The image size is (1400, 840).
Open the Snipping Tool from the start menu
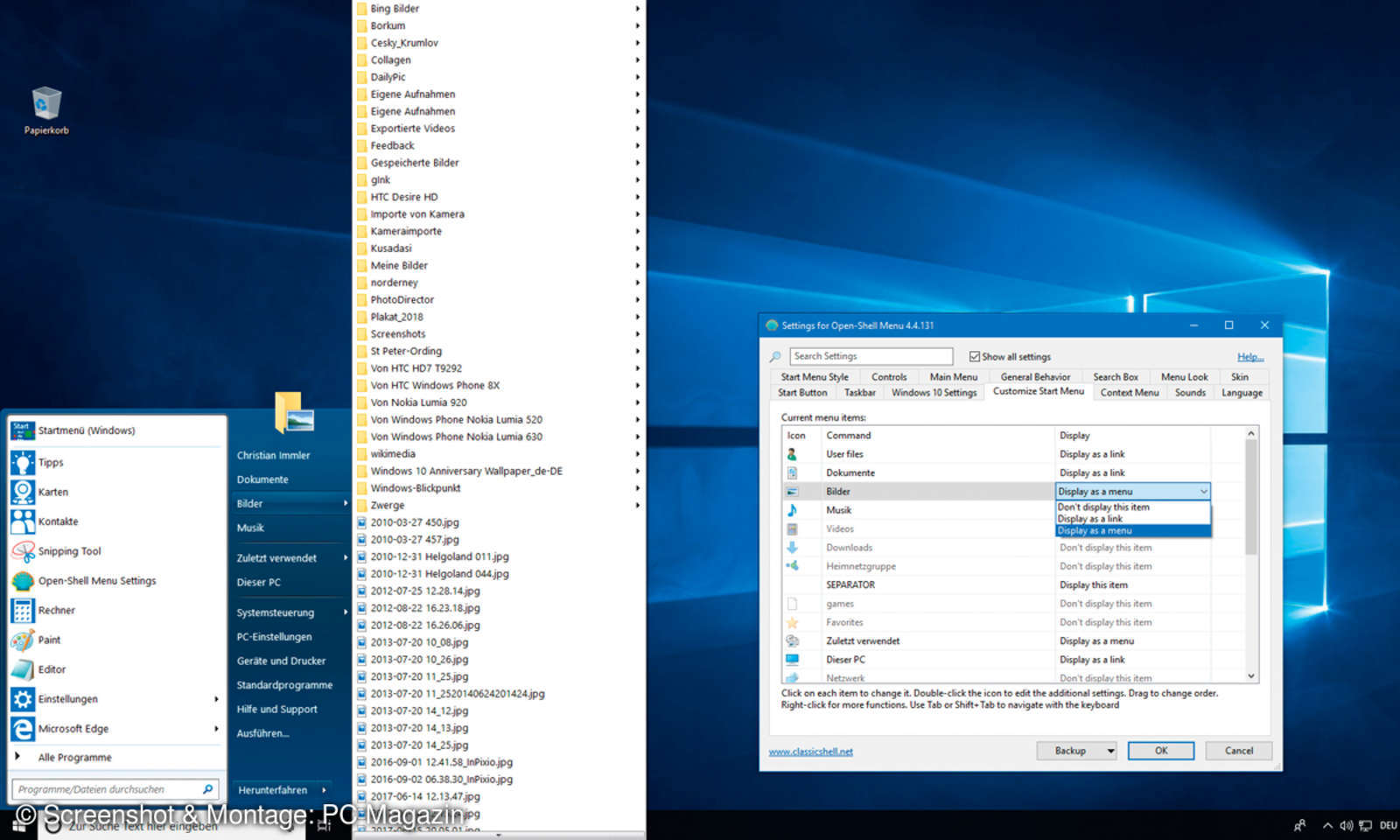(x=70, y=550)
